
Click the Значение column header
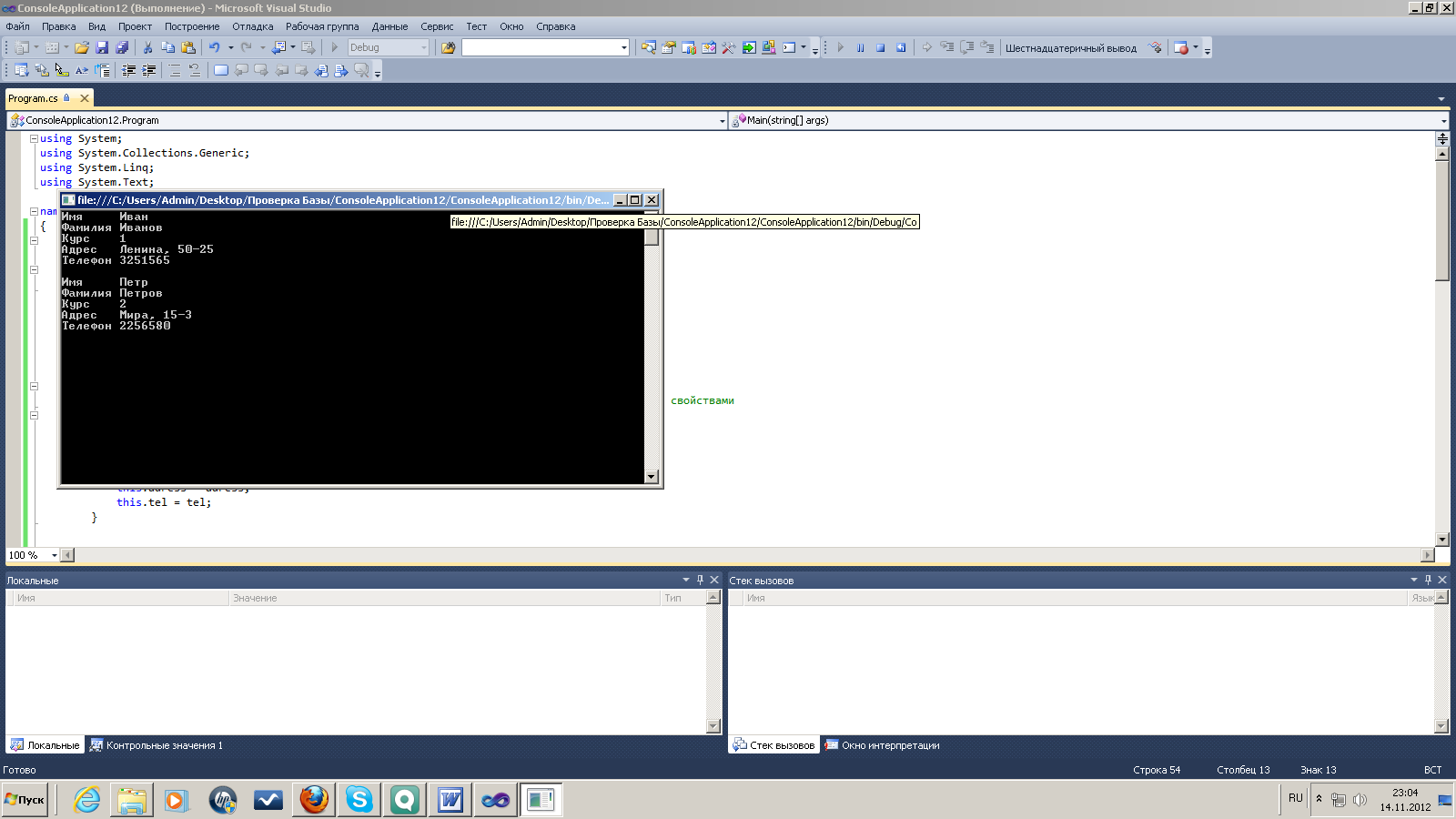click(444, 598)
